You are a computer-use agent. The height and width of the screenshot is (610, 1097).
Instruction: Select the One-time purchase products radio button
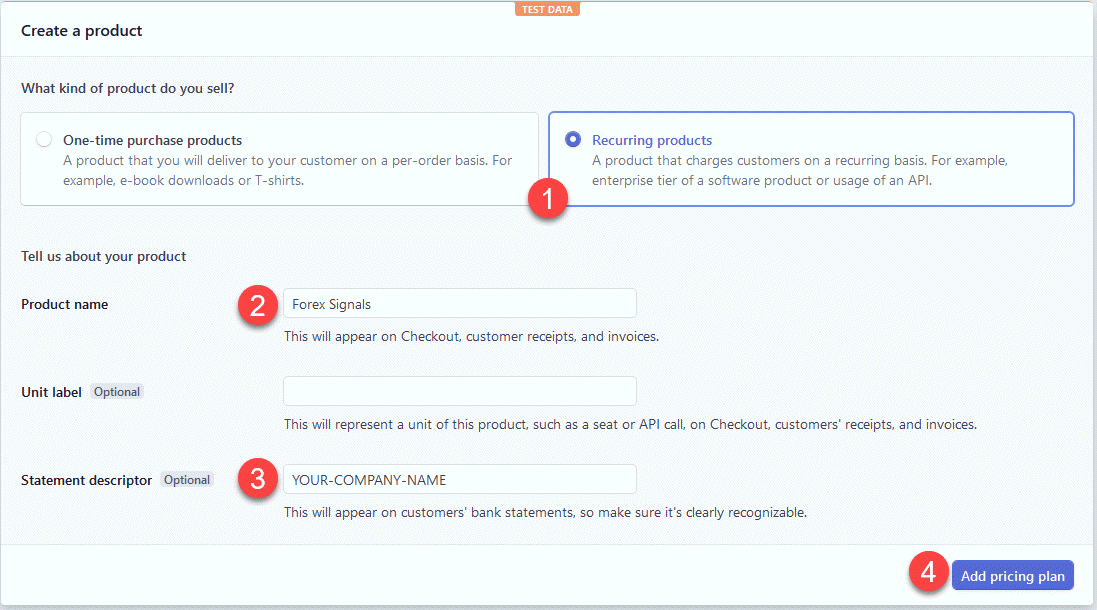[44, 140]
